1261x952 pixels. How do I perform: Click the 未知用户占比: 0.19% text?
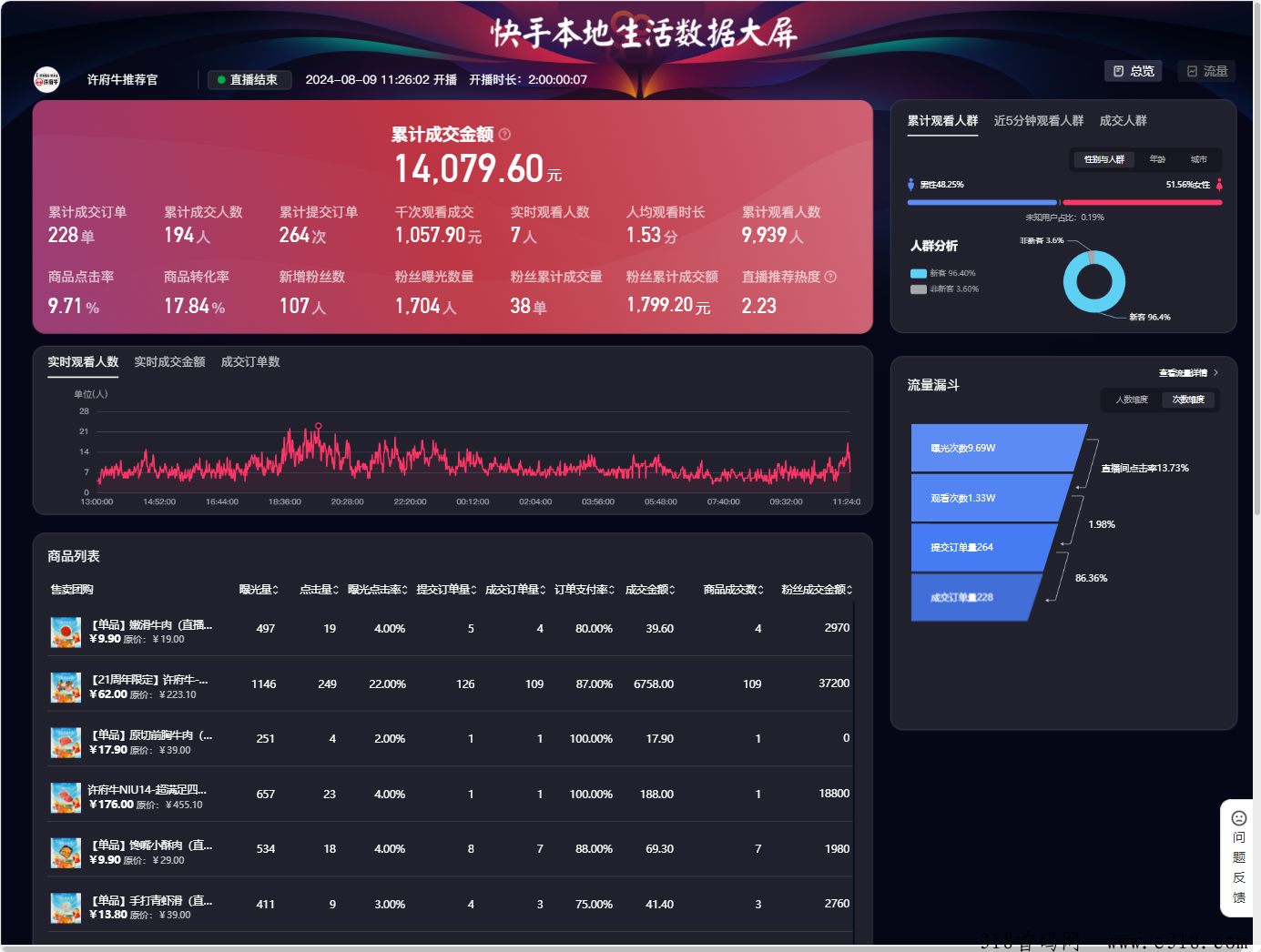[1064, 218]
